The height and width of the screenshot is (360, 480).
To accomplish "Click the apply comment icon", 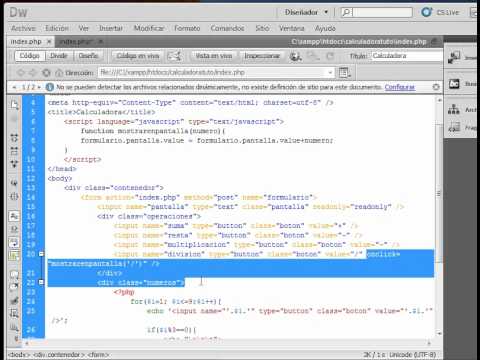I will 14,275.
